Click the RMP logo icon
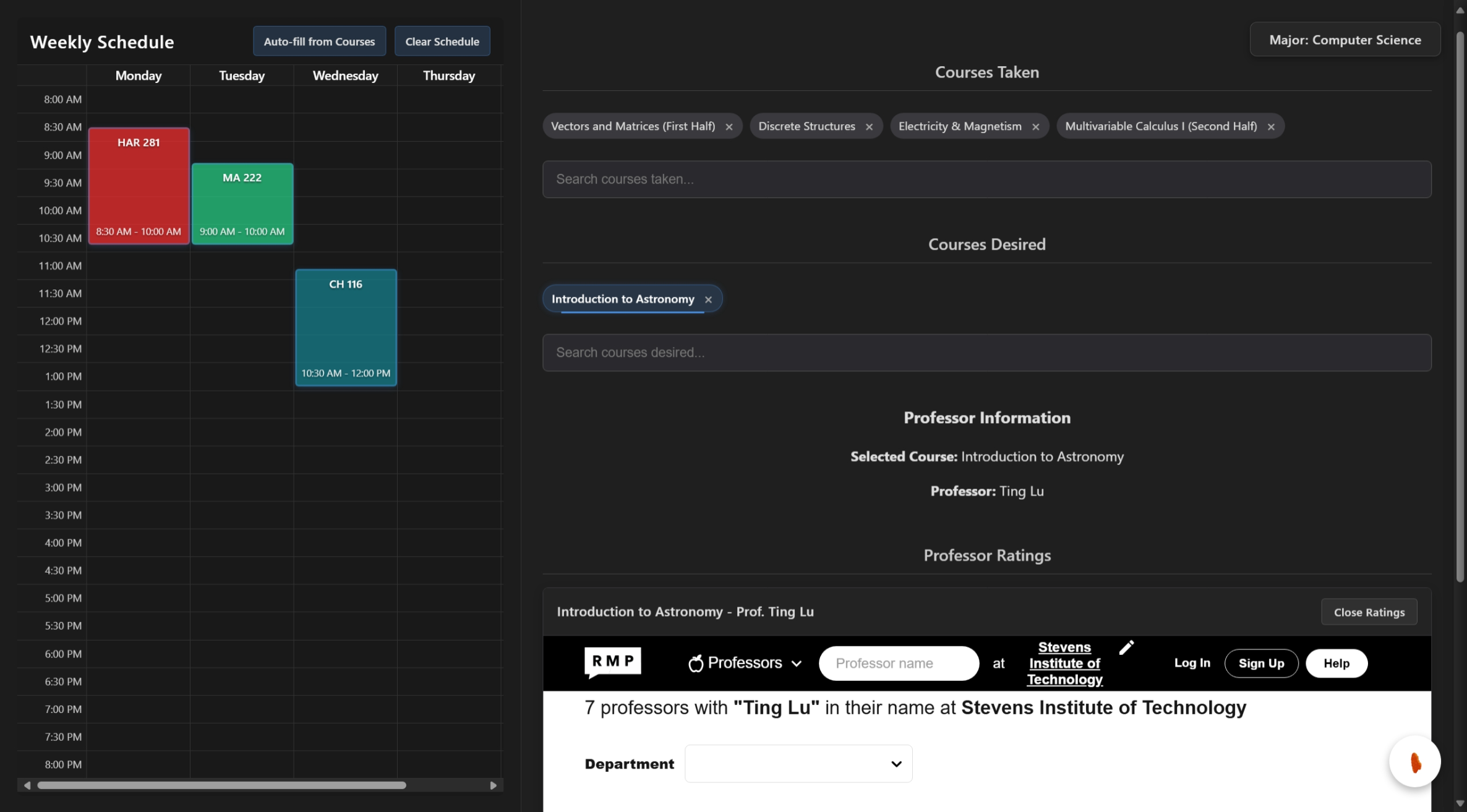This screenshot has width=1467, height=812. [x=612, y=662]
